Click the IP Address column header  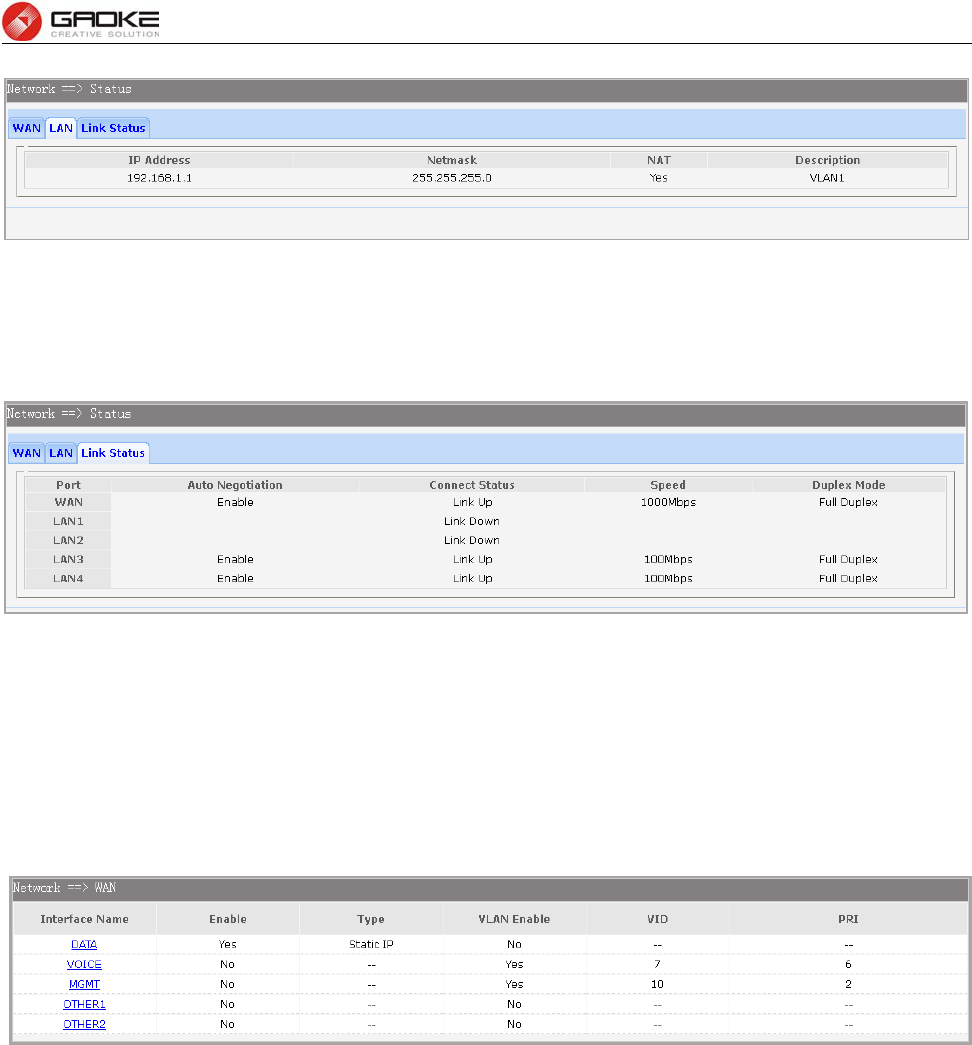(x=159, y=160)
